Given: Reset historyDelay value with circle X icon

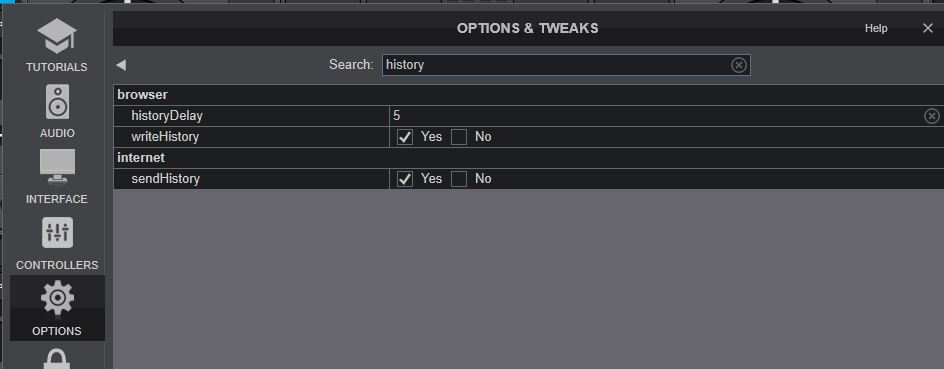Looking at the screenshot, I should tap(931, 116).
